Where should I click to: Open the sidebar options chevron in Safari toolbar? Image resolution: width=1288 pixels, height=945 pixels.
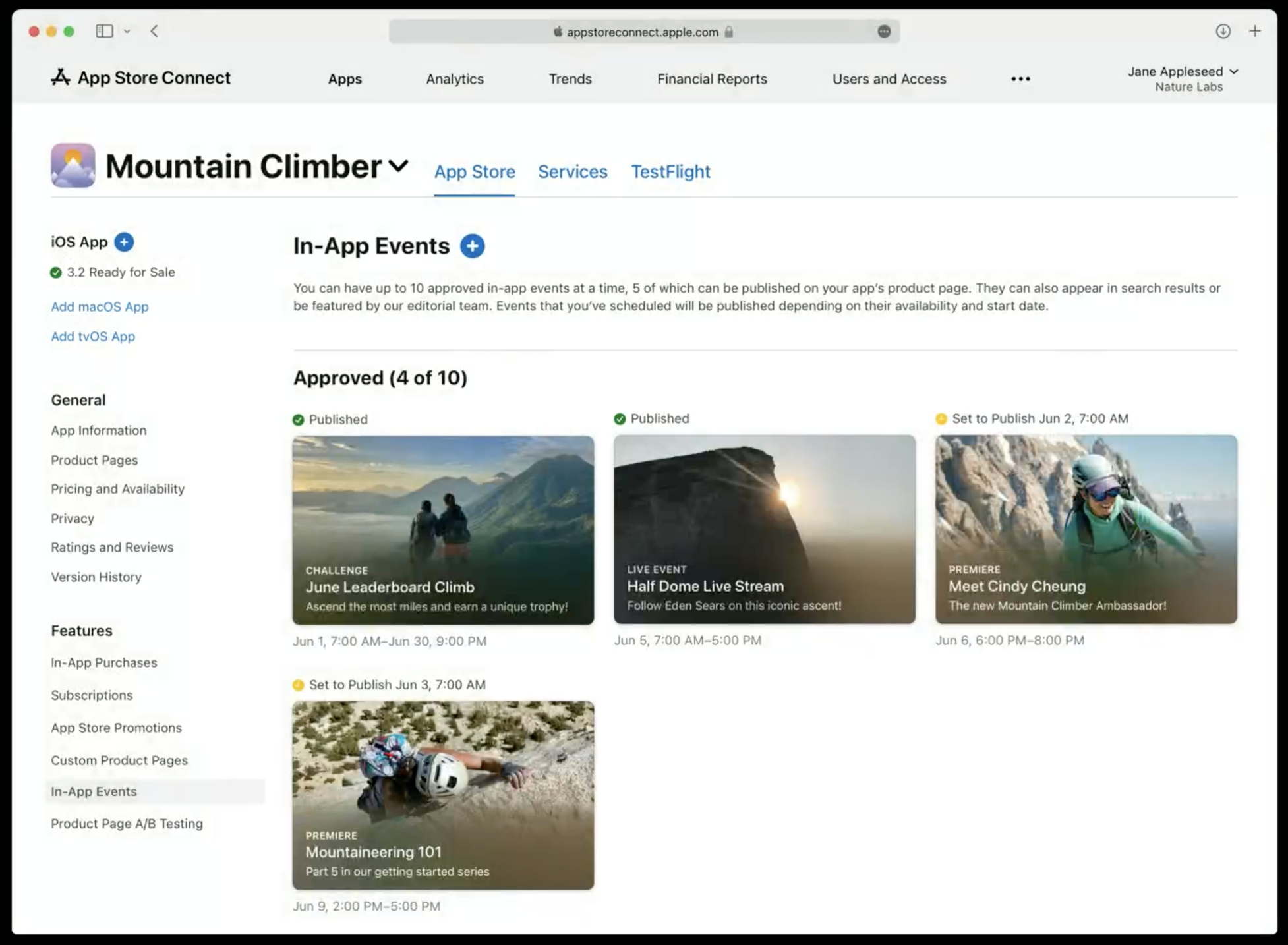tap(128, 31)
